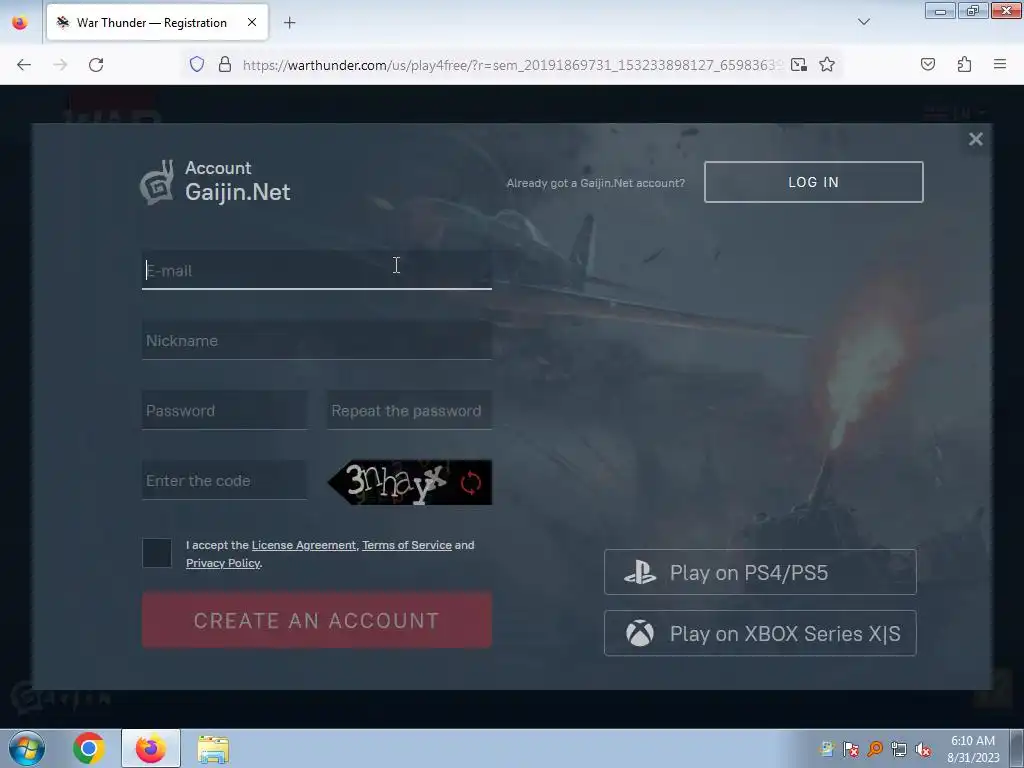Launch Chrome from the taskbar
This screenshot has height=768, width=1024.
pos(89,748)
